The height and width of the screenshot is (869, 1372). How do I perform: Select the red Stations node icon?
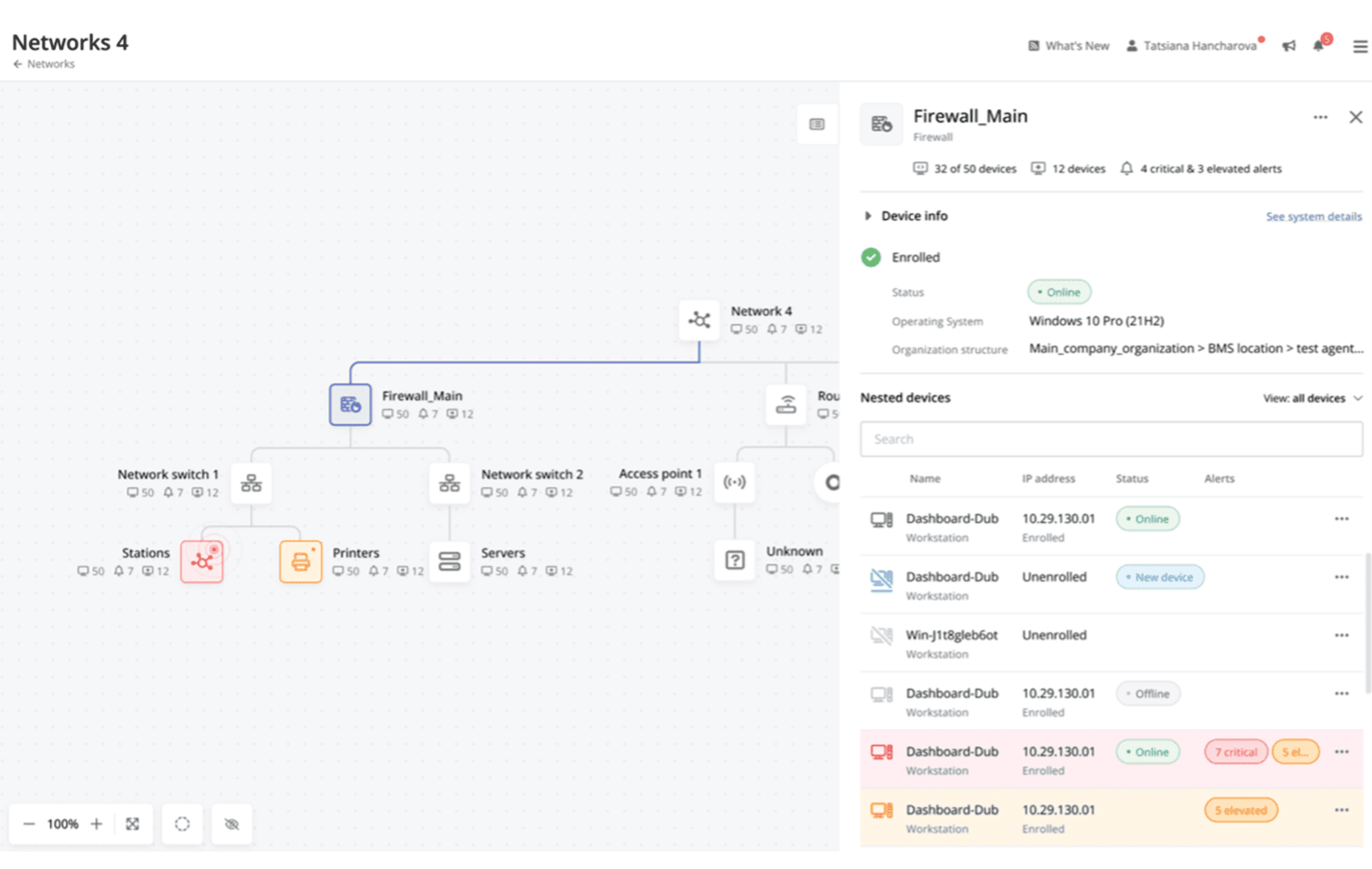[202, 561]
